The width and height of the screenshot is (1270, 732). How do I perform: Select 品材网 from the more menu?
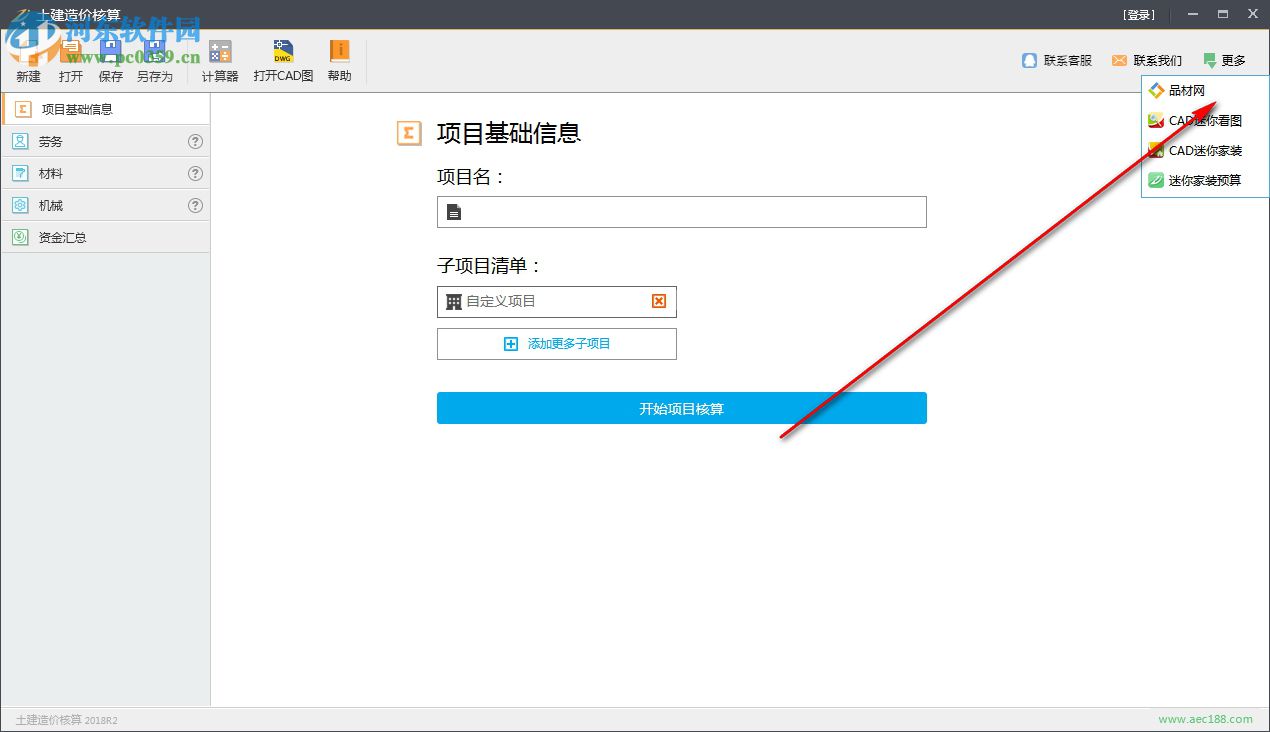[x=1205, y=91]
